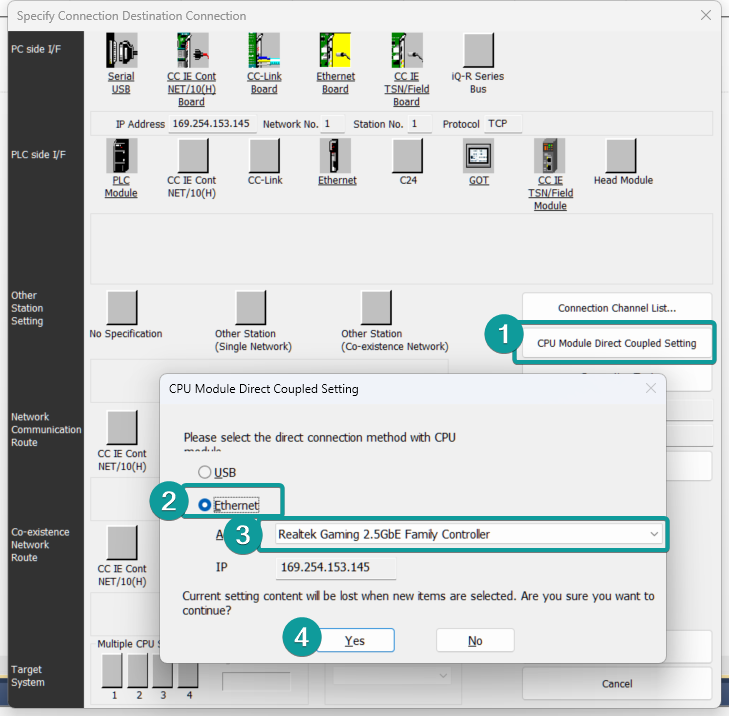
Task: Select the PLC Module icon
Action: pyautogui.click(x=121, y=156)
